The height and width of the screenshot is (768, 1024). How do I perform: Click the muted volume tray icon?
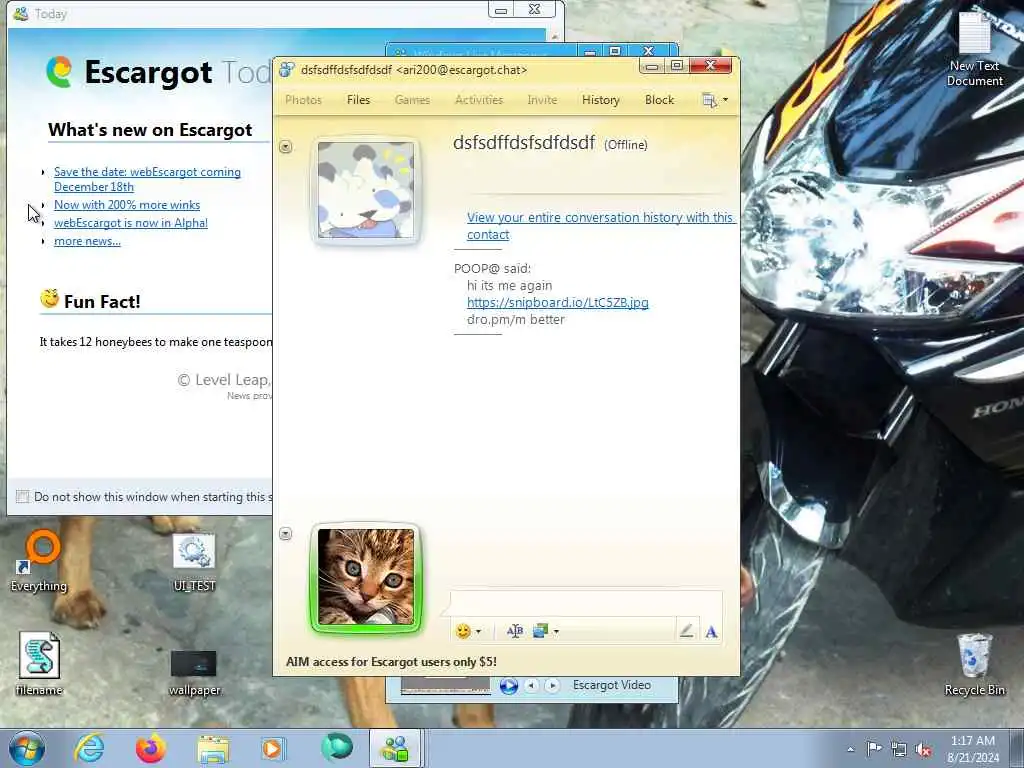(924, 750)
